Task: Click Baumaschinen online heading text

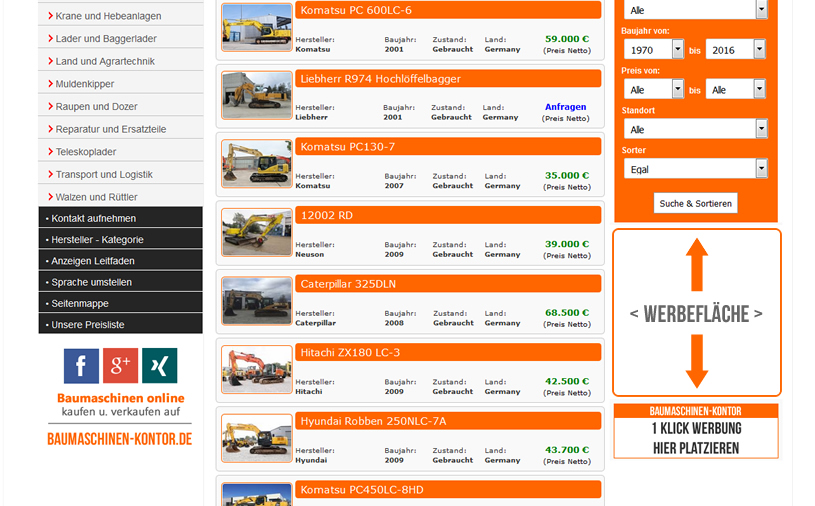Action: (121, 398)
